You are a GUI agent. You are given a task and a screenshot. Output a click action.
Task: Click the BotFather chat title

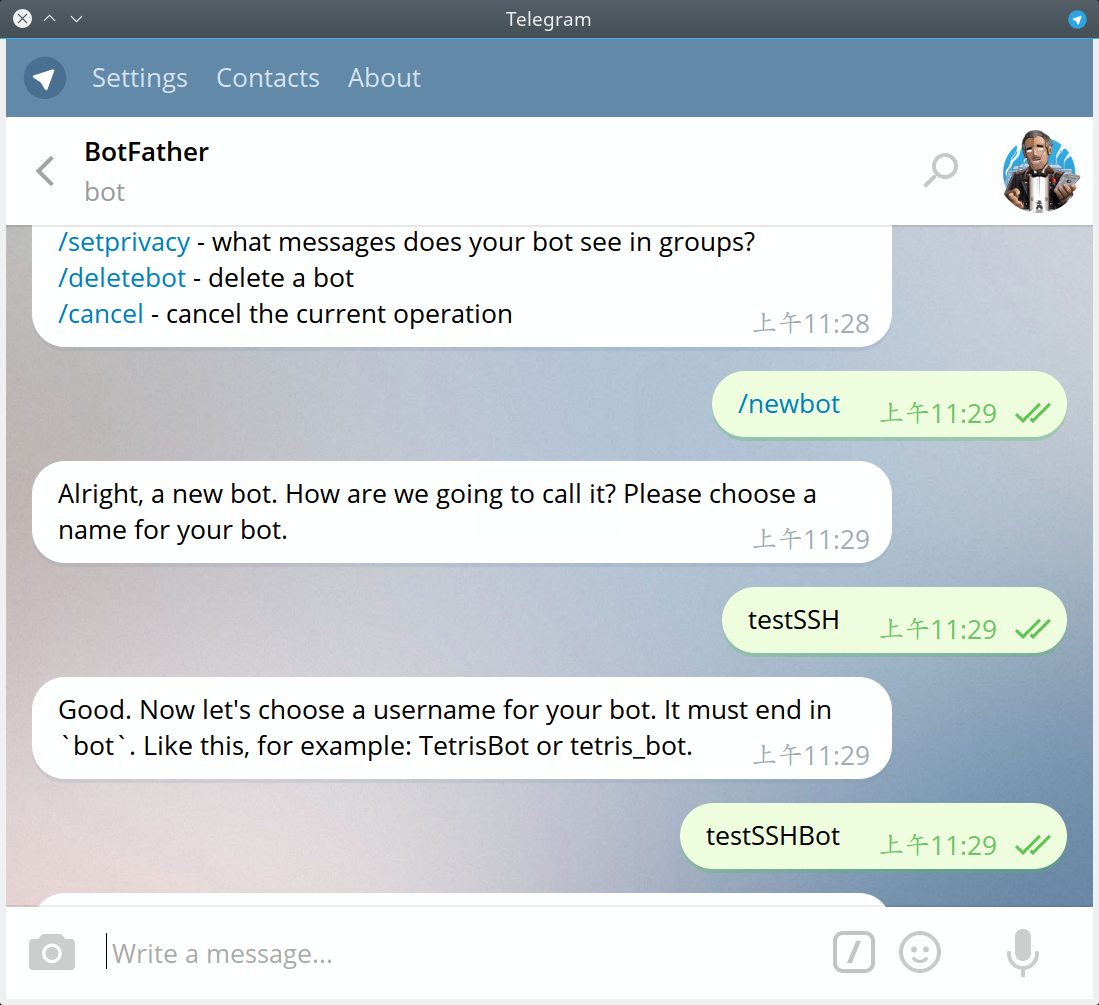(x=146, y=152)
